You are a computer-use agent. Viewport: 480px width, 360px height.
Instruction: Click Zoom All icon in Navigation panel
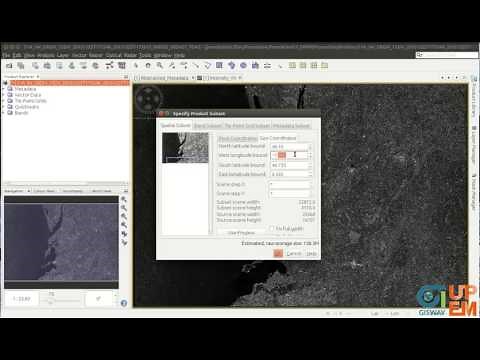(124, 225)
